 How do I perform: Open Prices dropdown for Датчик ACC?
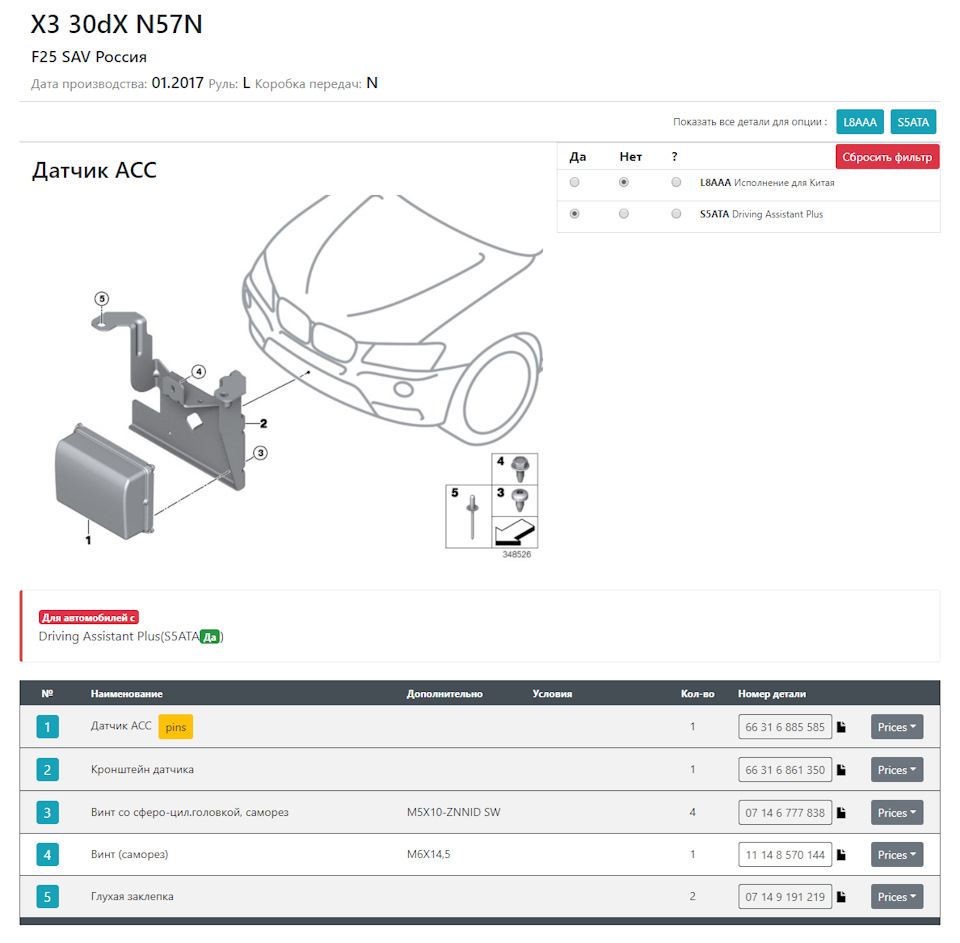(896, 727)
